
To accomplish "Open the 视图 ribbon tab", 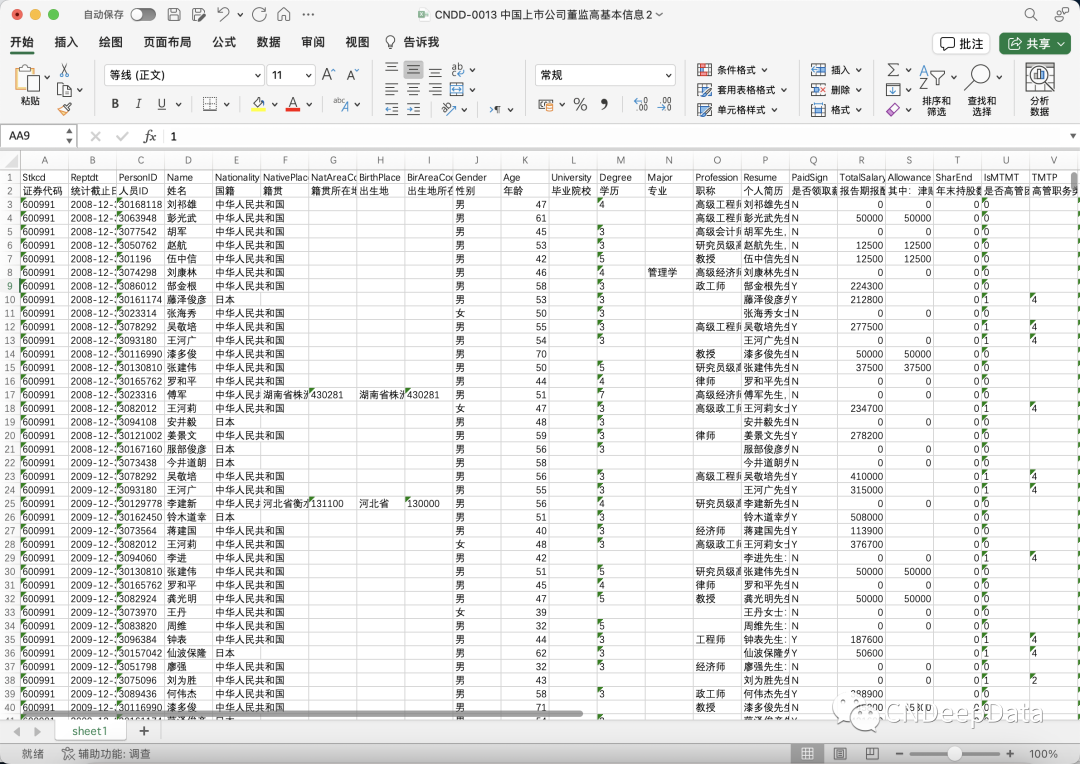I will pyautogui.click(x=357, y=42).
